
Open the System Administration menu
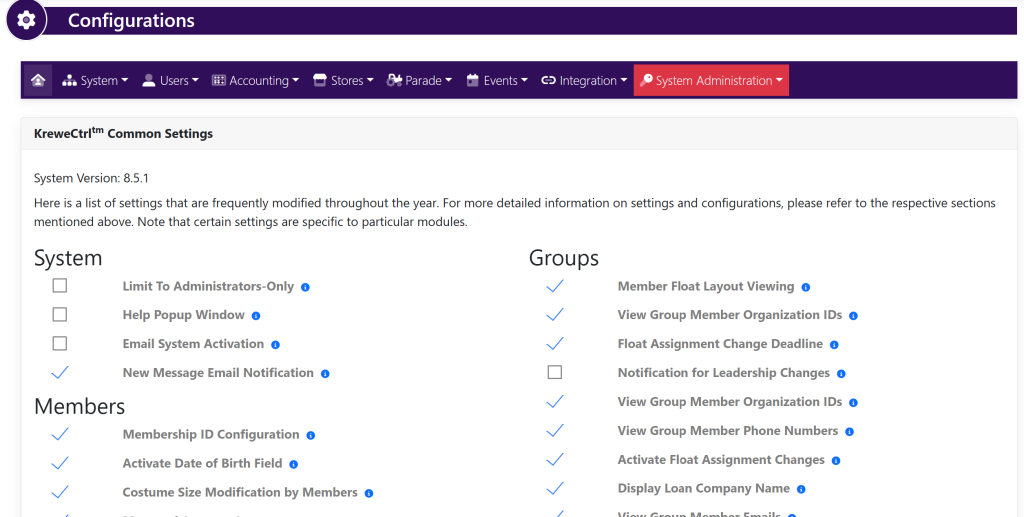[711, 80]
